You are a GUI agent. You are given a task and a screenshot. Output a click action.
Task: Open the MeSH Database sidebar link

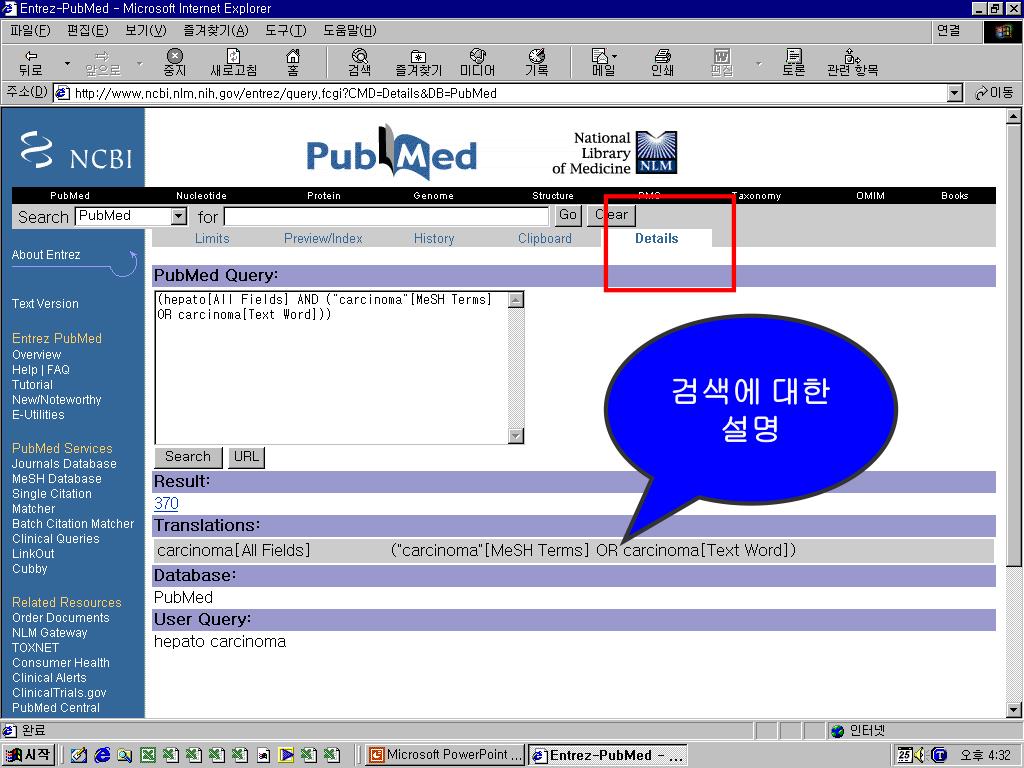coord(57,479)
